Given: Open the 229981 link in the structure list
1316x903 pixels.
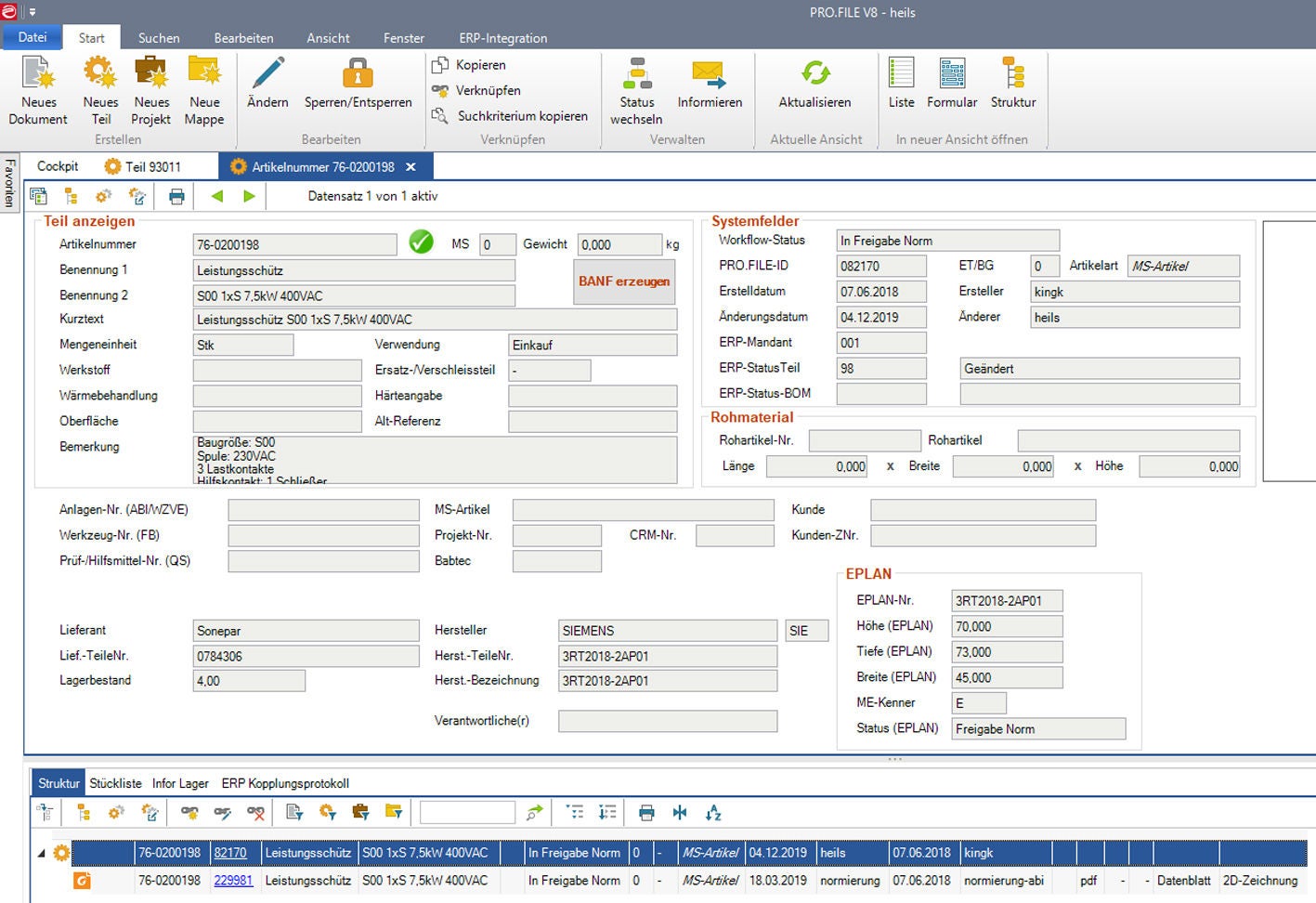Looking at the screenshot, I should point(233,880).
